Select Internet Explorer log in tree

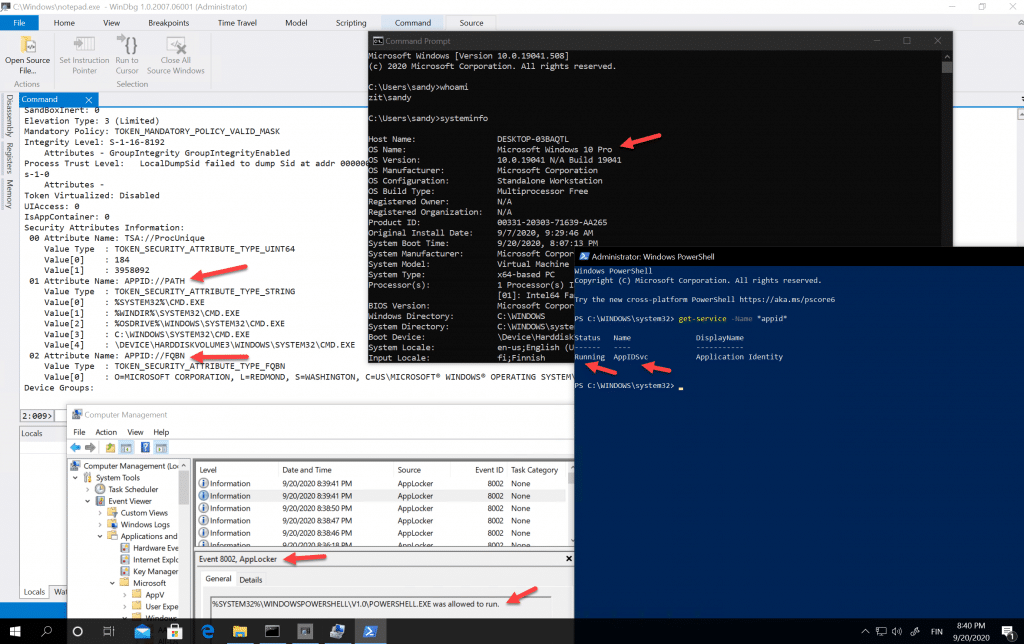[x=150, y=560]
